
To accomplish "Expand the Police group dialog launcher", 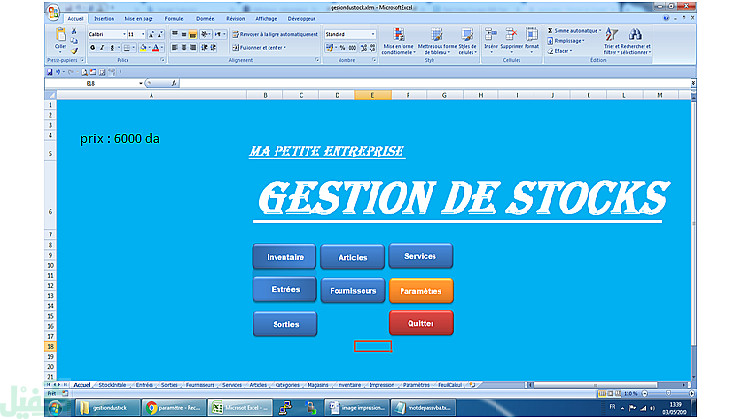I will [163, 60].
